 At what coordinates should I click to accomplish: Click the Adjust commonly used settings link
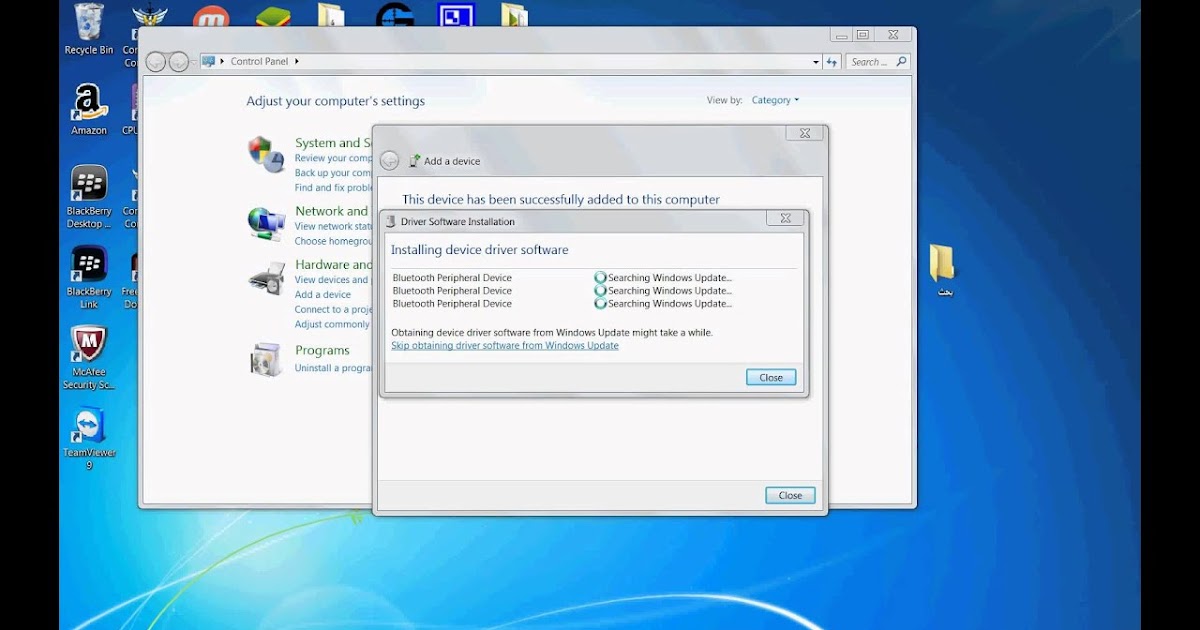(x=333, y=324)
